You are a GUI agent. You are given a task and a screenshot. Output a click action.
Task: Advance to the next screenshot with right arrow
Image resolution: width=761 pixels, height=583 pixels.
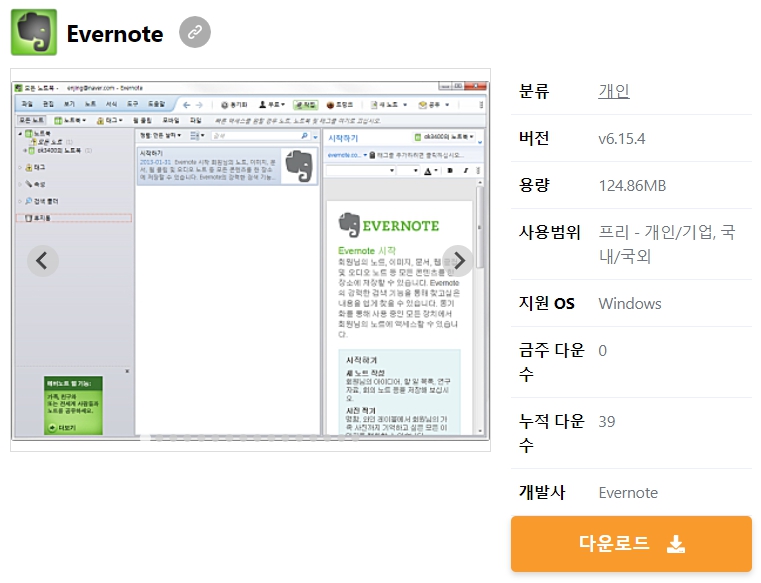458,261
